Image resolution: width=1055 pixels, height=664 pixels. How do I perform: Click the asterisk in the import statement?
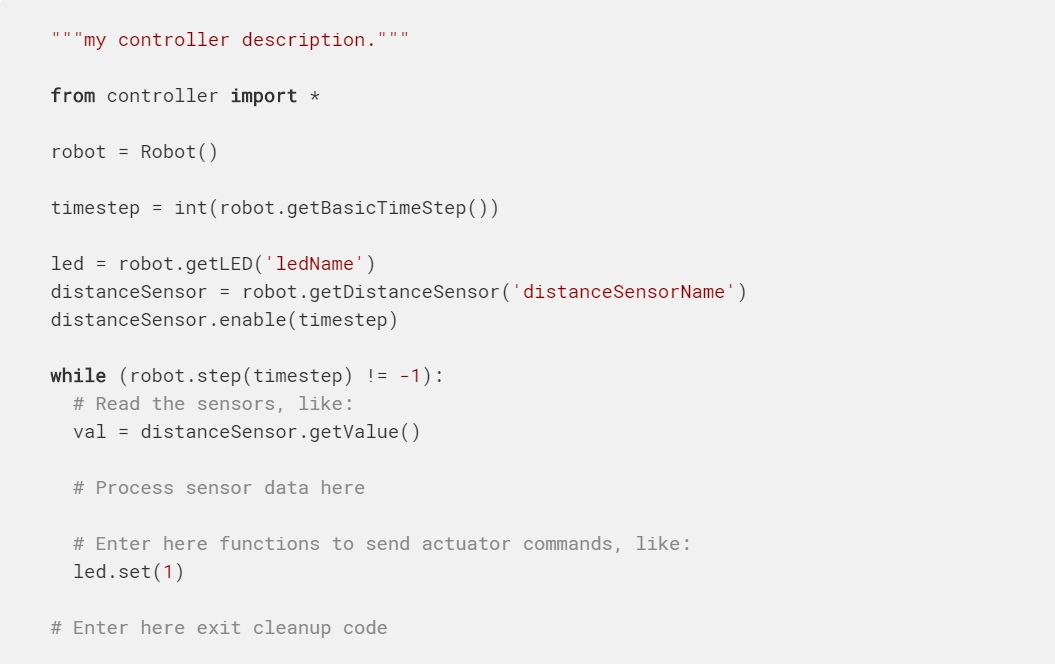[x=314, y=96]
